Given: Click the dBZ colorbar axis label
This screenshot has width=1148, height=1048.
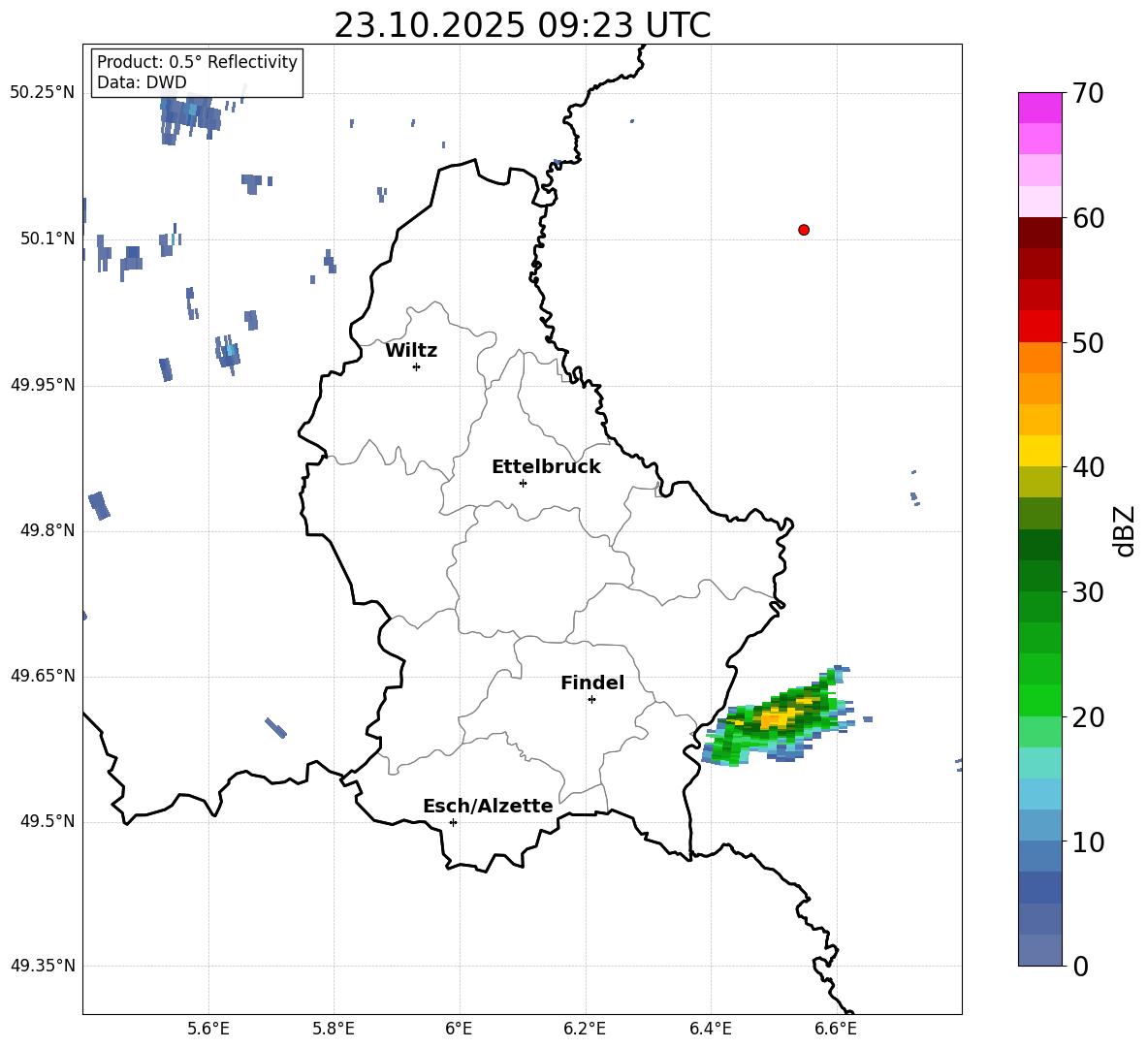Looking at the screenshot, I should (x=1126, y=530).
